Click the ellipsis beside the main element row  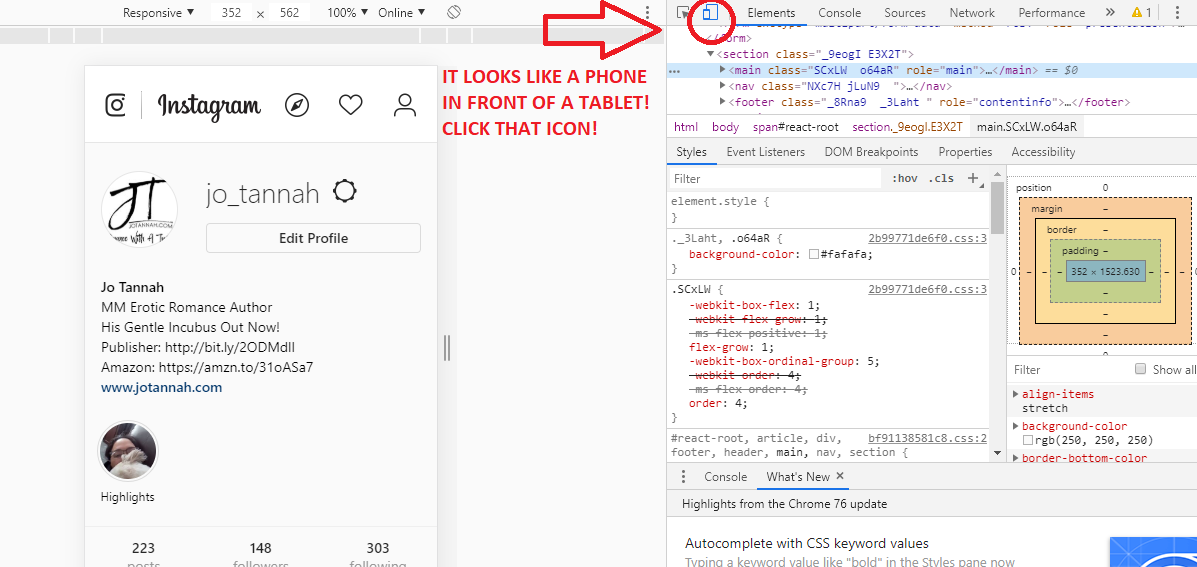(x=675, y=70)
